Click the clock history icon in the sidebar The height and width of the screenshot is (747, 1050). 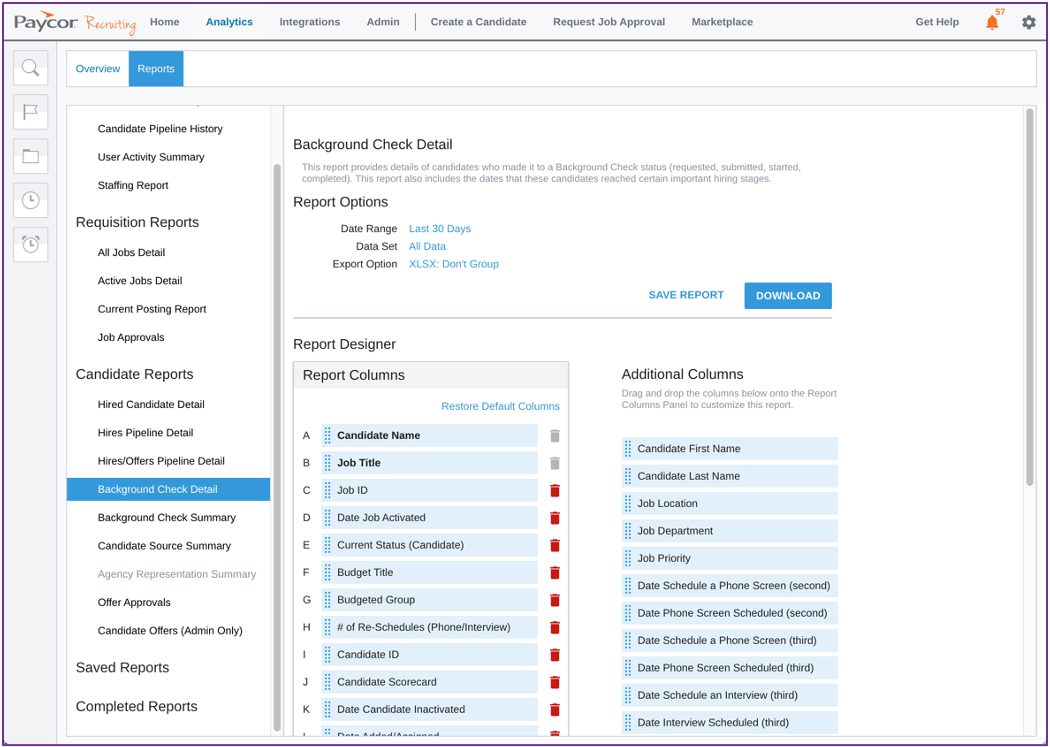click(x=30, y=200)
